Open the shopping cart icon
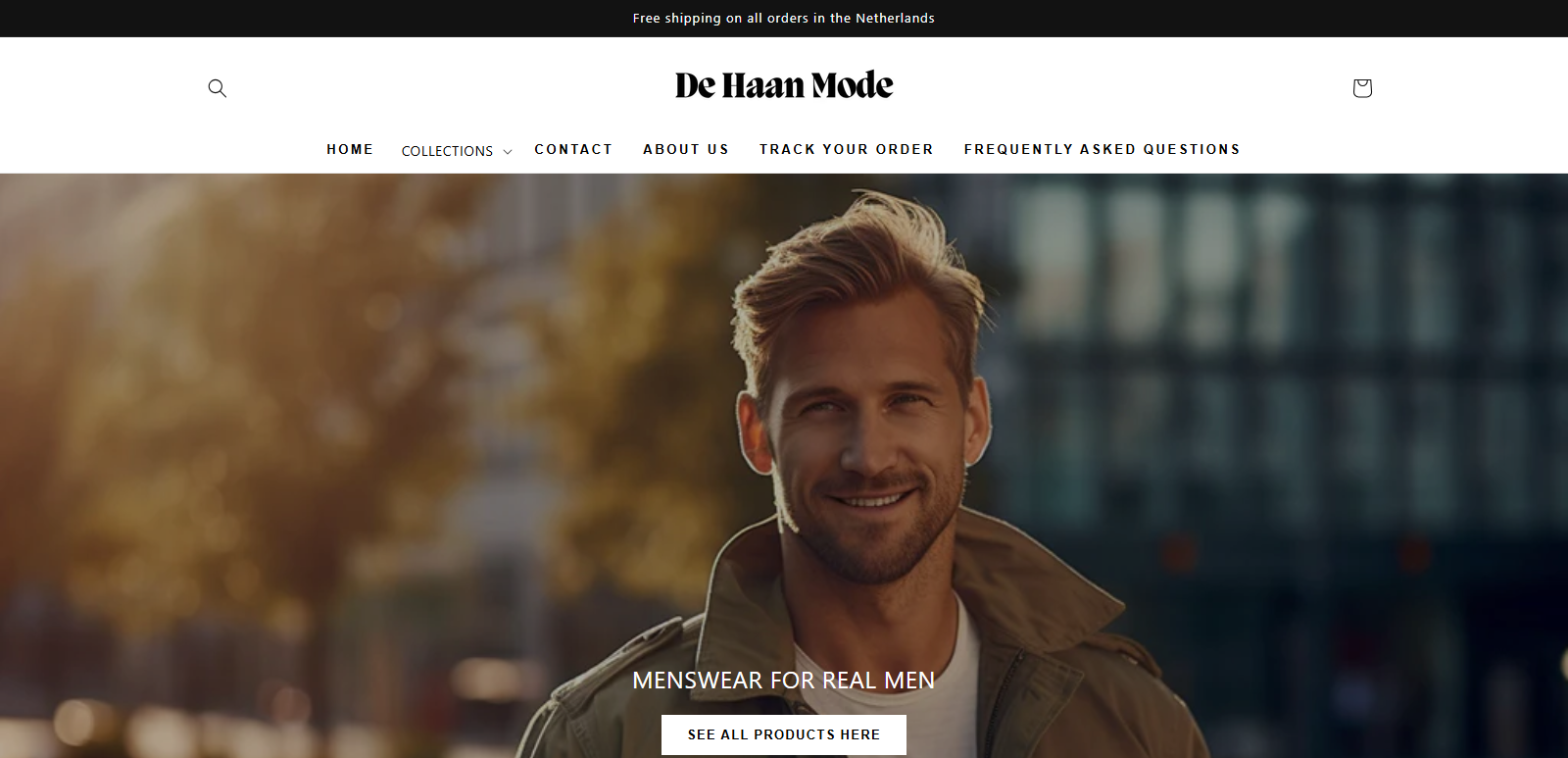This screenshot has width=1568, height=758. pyautogui.click(x=1362, y=88)
